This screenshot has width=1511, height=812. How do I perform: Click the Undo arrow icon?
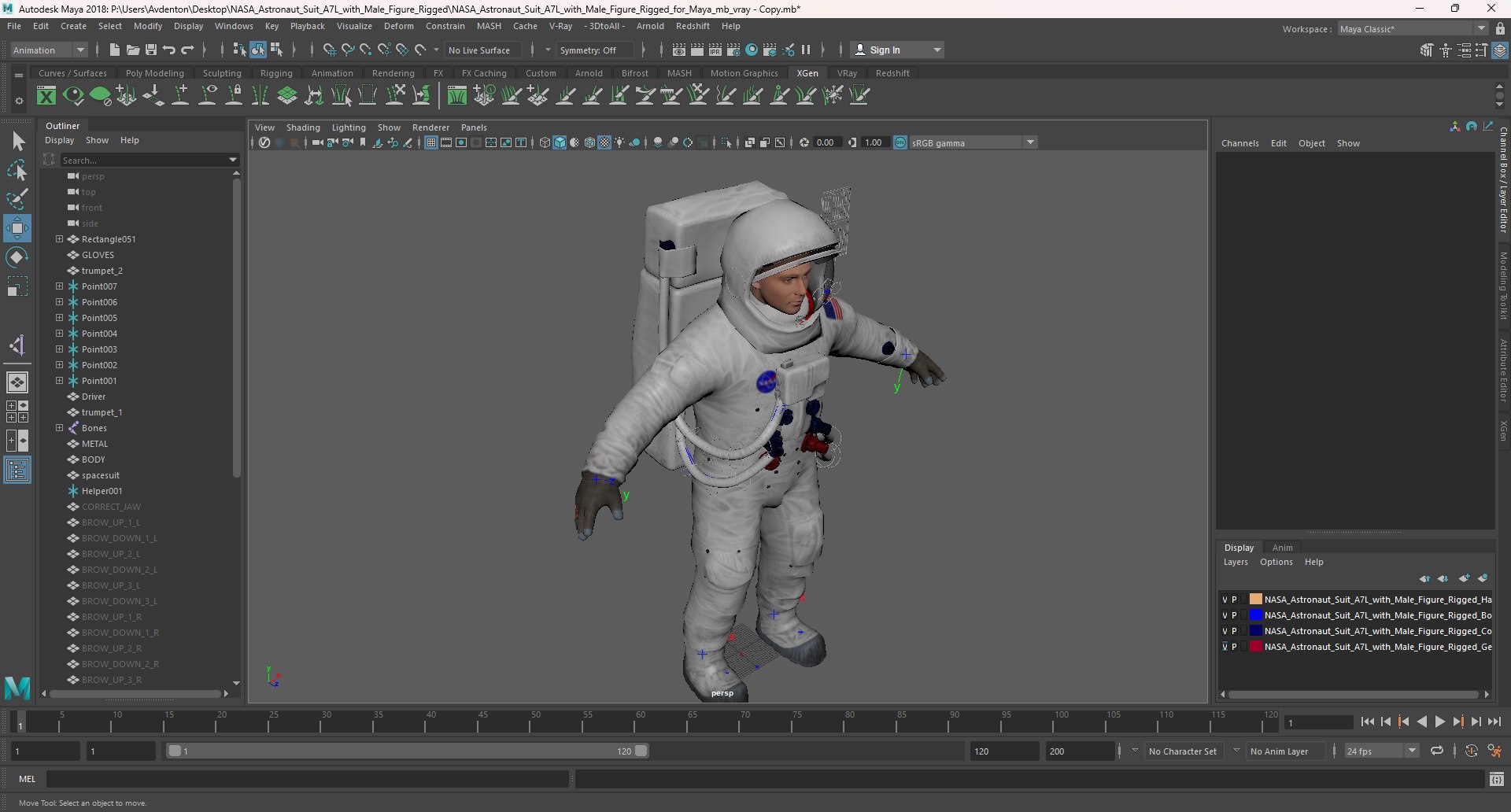[x=169, y=50]
